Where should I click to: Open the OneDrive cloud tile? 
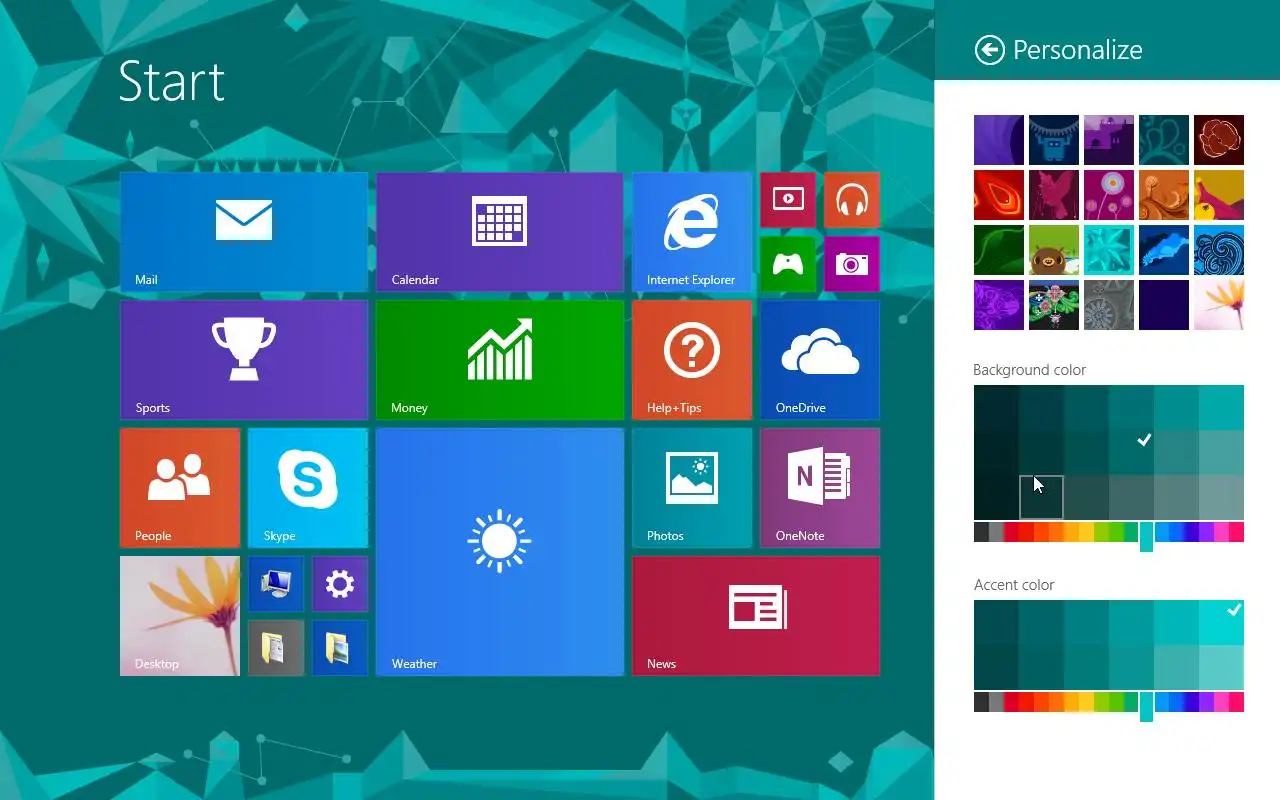[820, 360]
